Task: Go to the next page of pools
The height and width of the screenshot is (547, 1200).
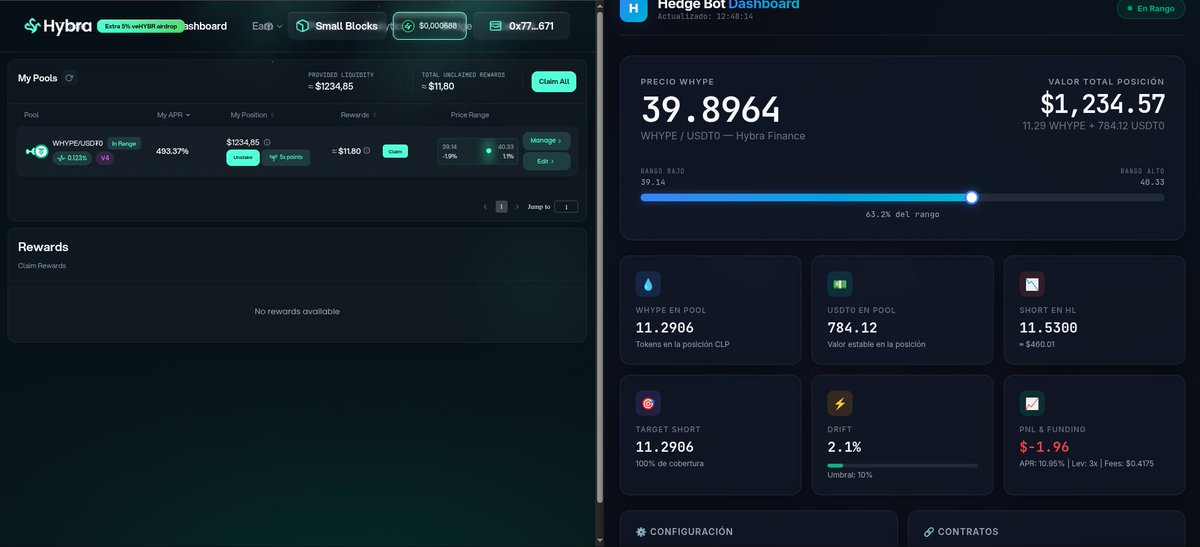Action: (517, 207)
